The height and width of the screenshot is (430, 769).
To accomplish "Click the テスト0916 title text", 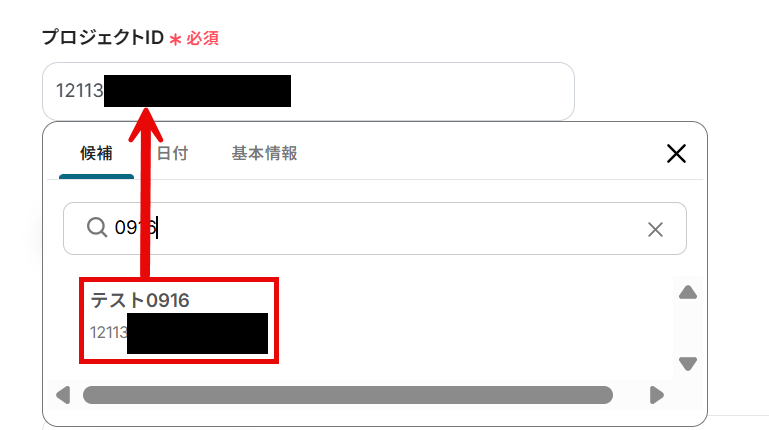I will click(140, 300).
